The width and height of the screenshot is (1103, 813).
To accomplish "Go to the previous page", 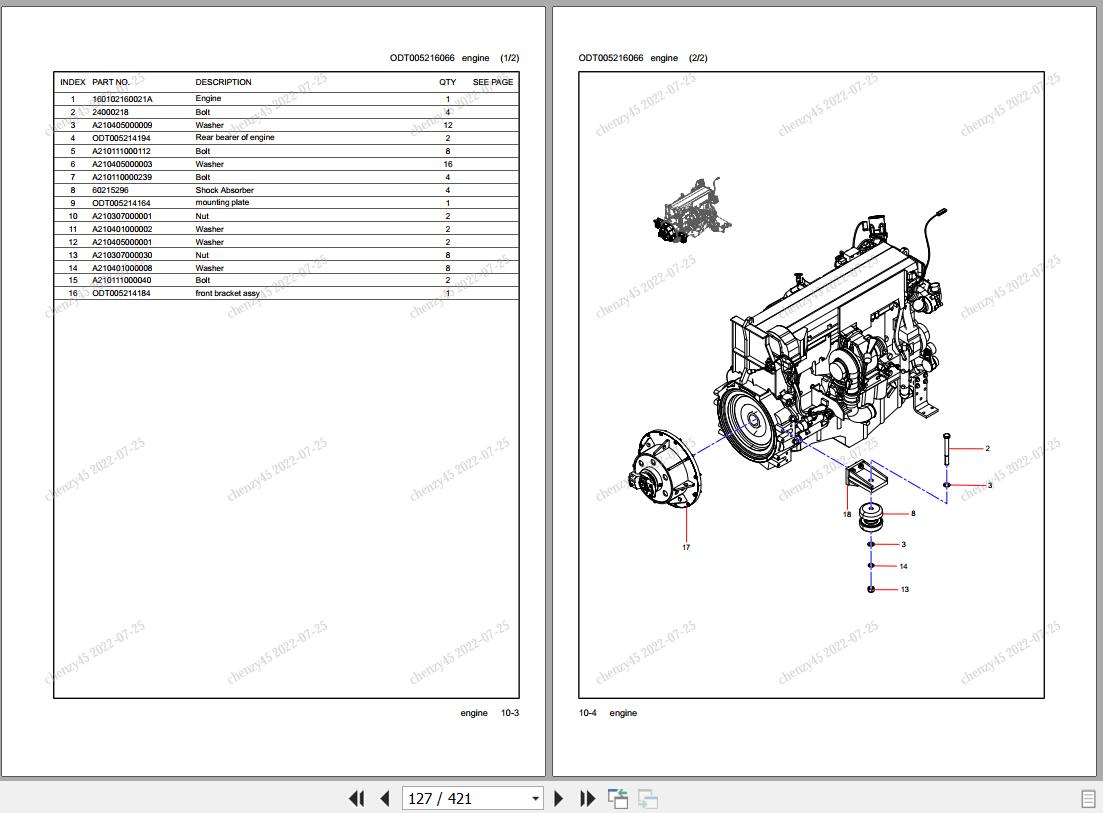I will pos(385,798).
